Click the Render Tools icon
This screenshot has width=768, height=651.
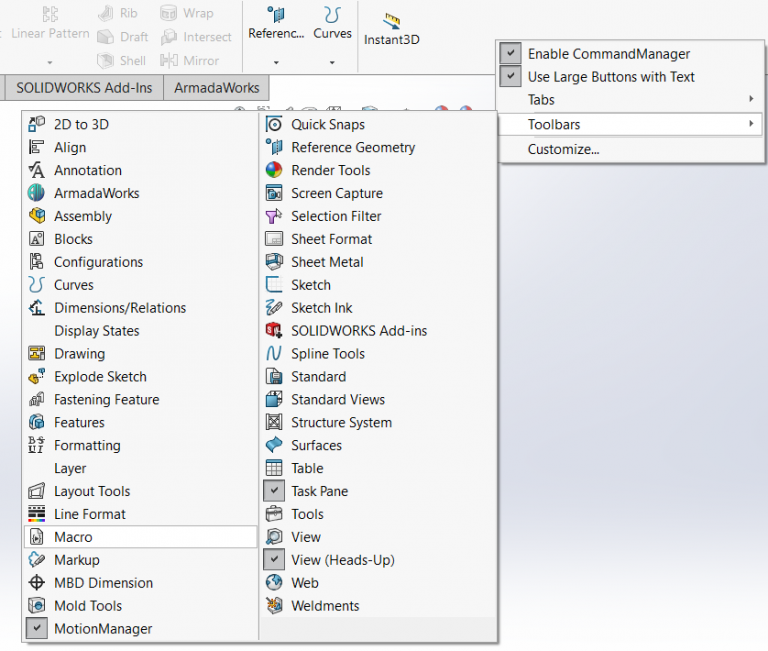(274, 170)
